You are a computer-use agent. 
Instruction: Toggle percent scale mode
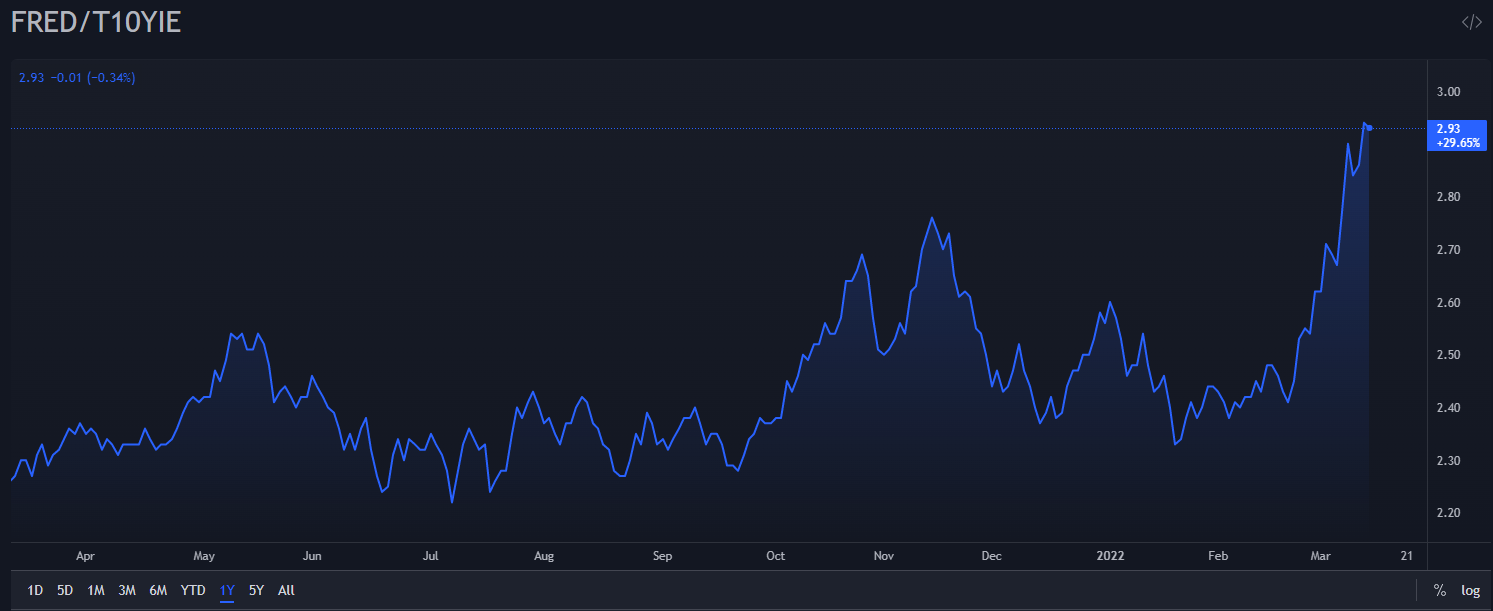click(x=1440, y=590)
